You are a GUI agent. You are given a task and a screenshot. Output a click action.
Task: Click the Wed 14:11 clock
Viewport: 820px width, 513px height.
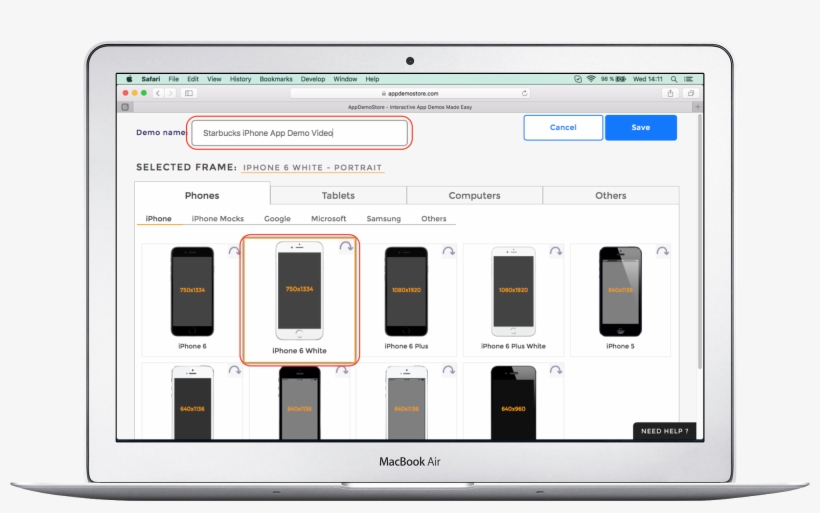click(x=647, y=79)
